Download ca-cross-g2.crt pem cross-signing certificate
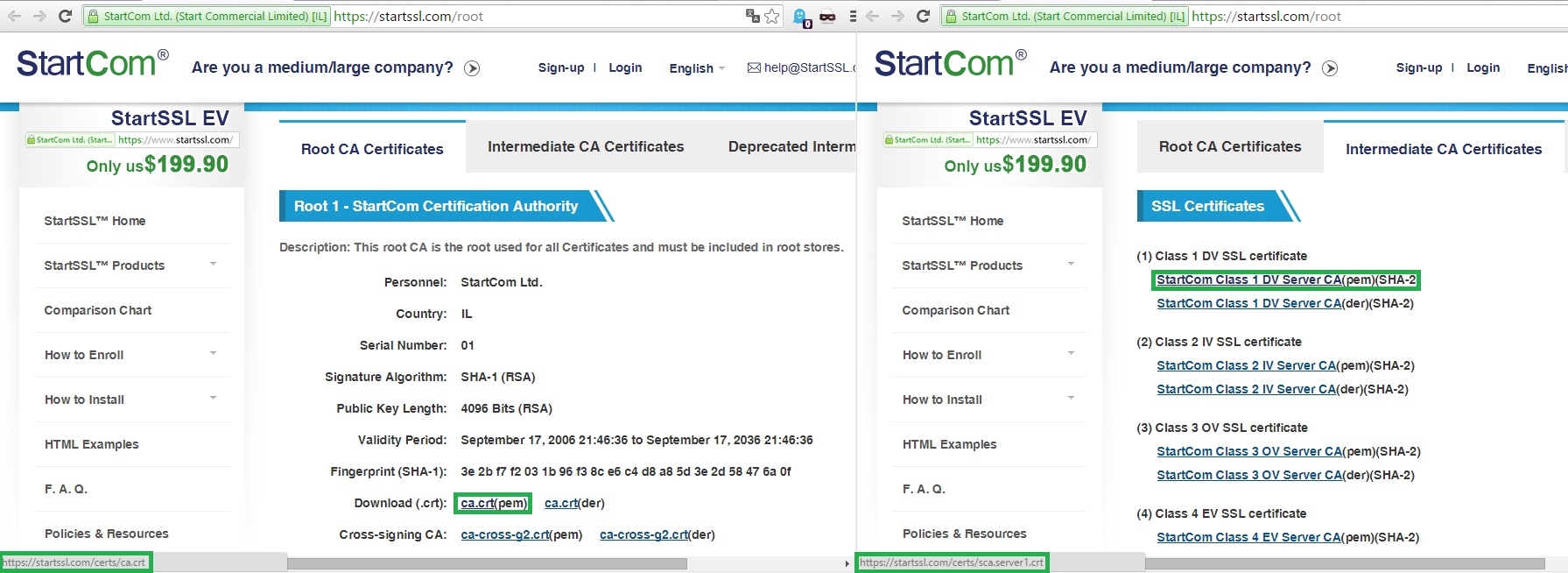 (x=521, y=534)
